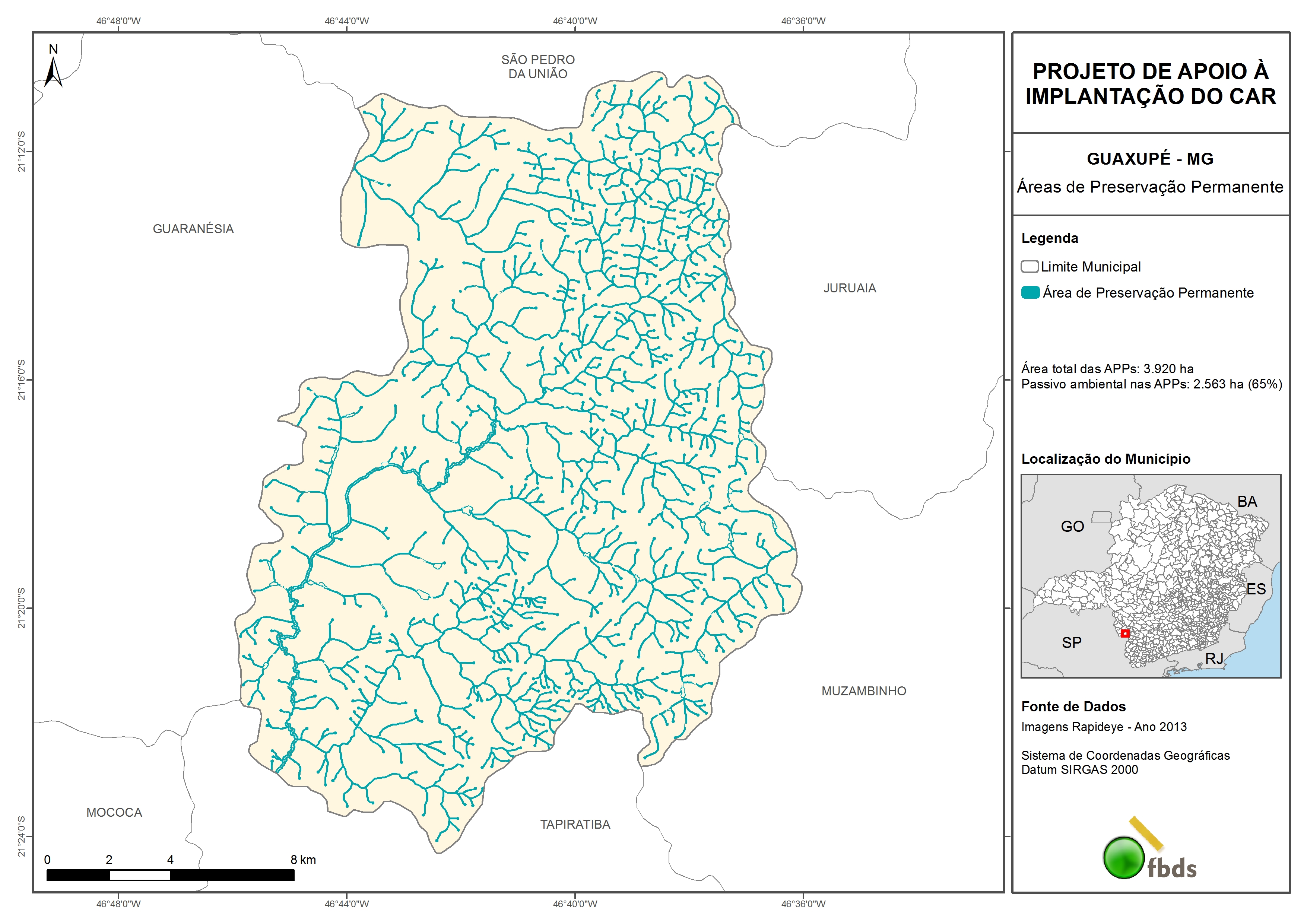Click the Localização do Município heading
The height and width of the screenshot is (924, 1307).
[x=1105, y=459]
